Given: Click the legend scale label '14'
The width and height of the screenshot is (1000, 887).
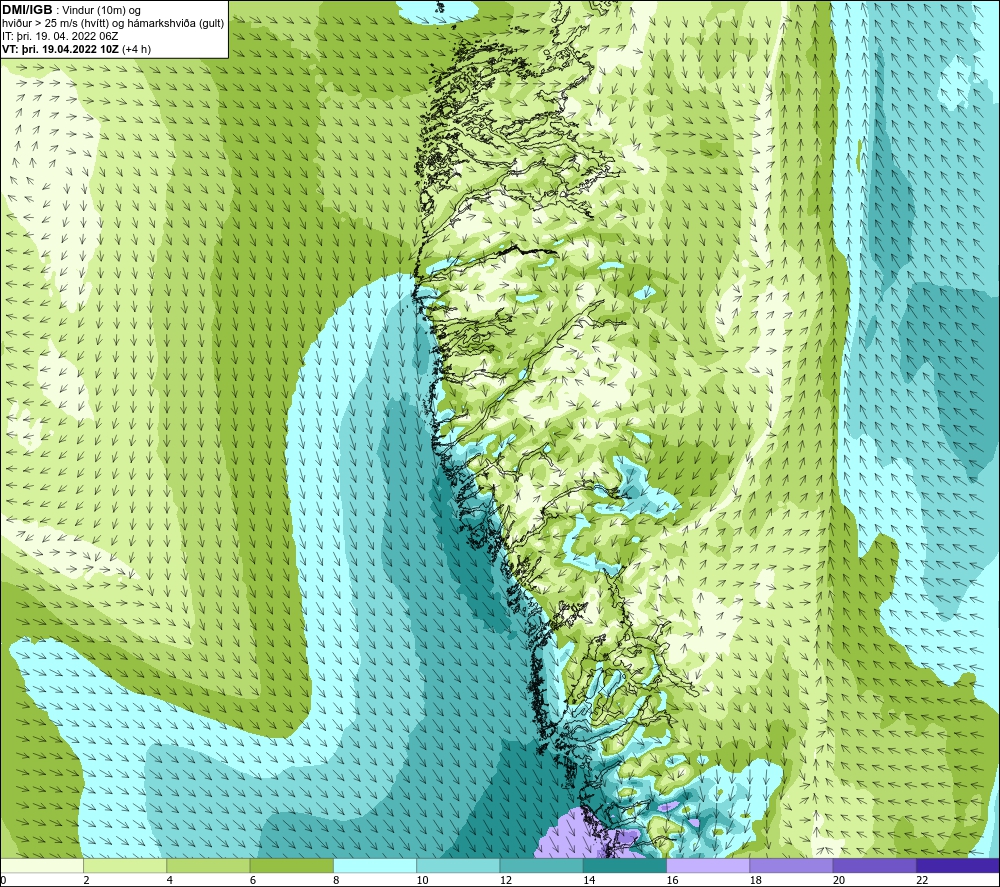Looking at the screenshot, I should coord(589,881).
